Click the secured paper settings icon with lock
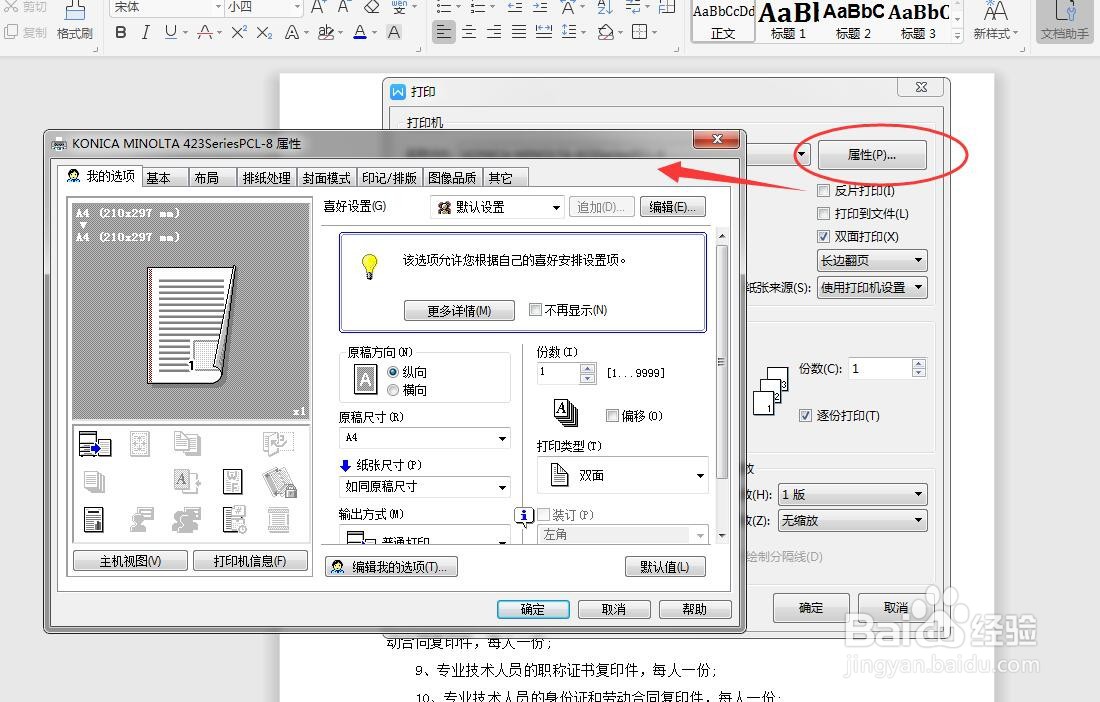 (278, 482)
